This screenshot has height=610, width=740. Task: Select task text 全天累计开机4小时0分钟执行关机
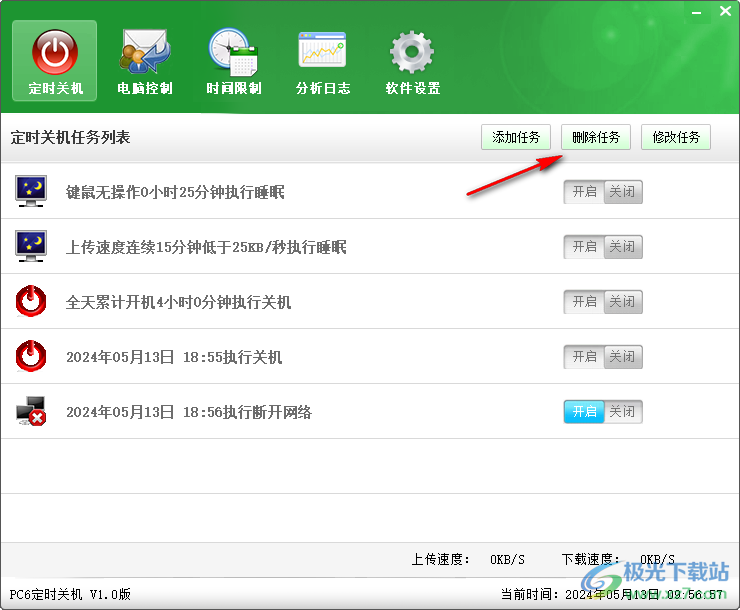coord(178,302)
